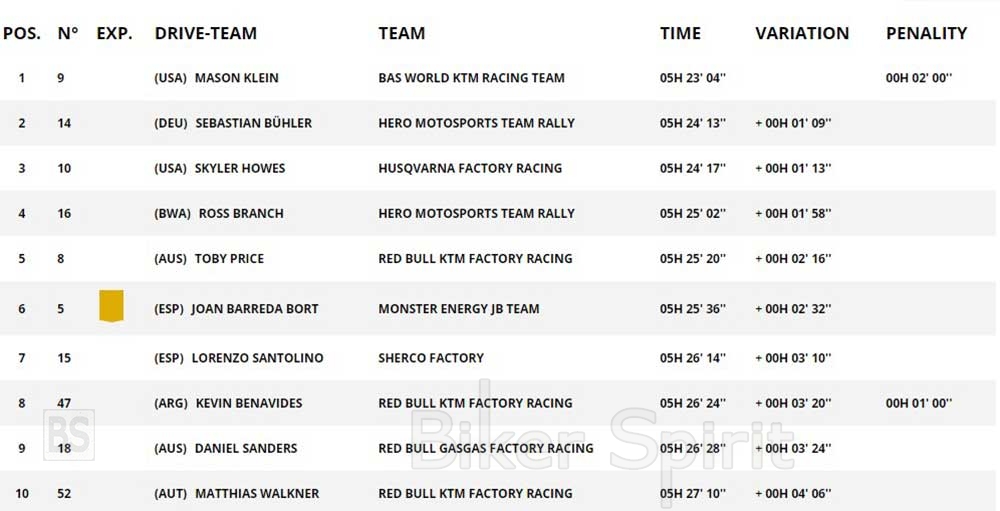Screen dimensions: 1000x511
Task: Open Ross Branch's rider name
Action: point(241,213)
